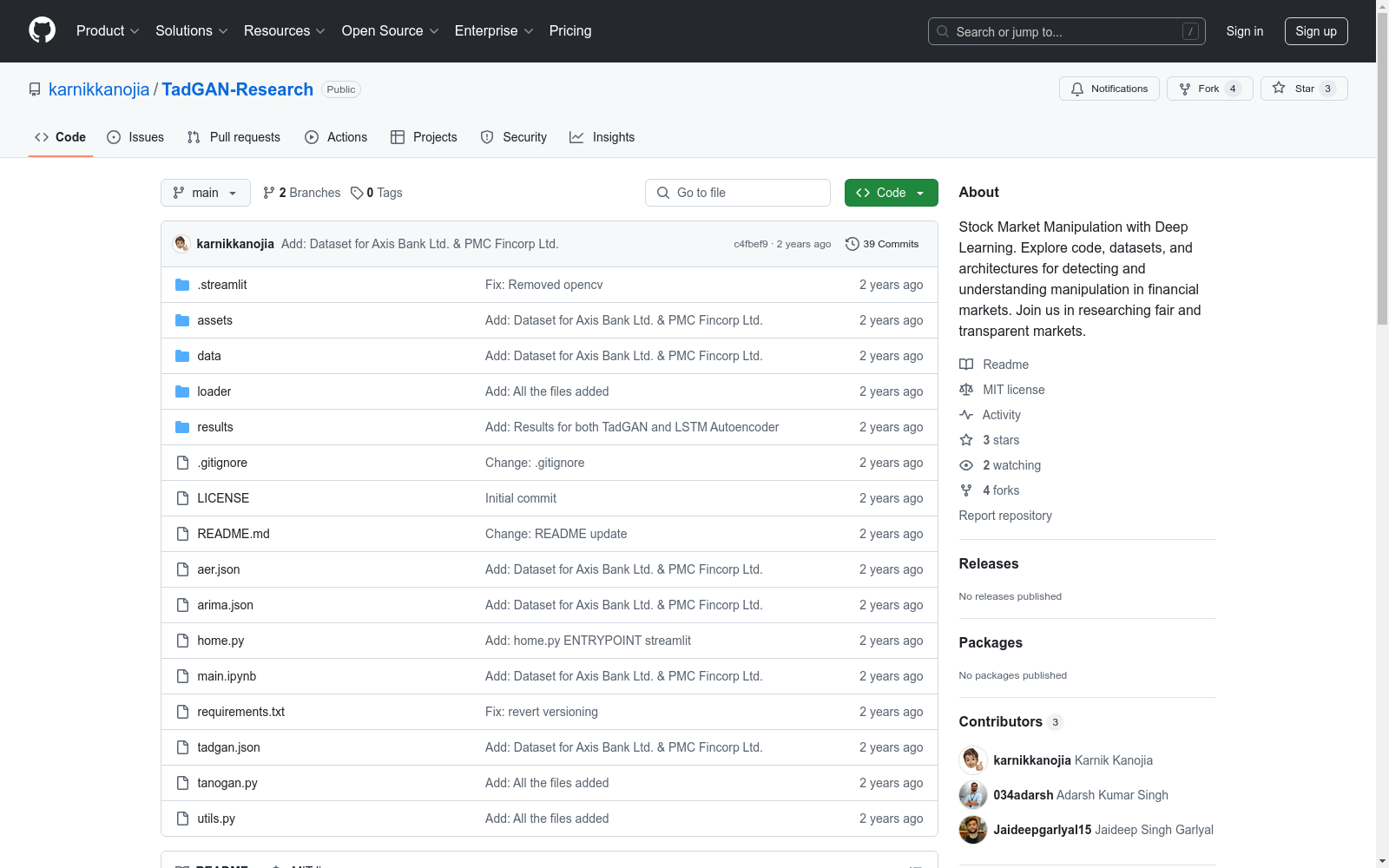Image resolution: width=1389 pixels, height=868 pixels.
Task: Open tadgan.json file
Action: click(228, 747)
